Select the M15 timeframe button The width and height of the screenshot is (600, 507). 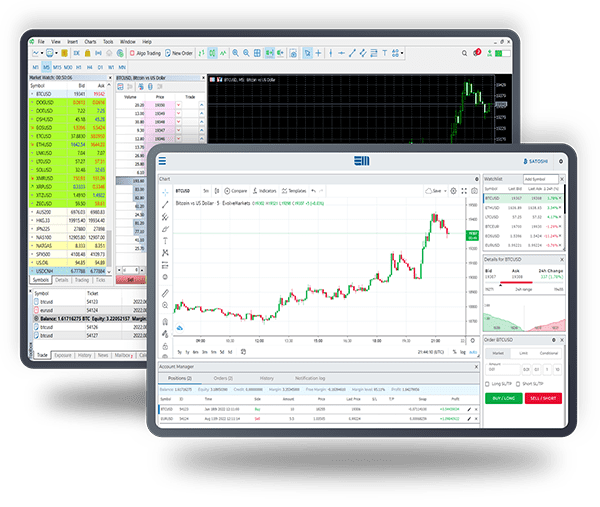(59, 68)
